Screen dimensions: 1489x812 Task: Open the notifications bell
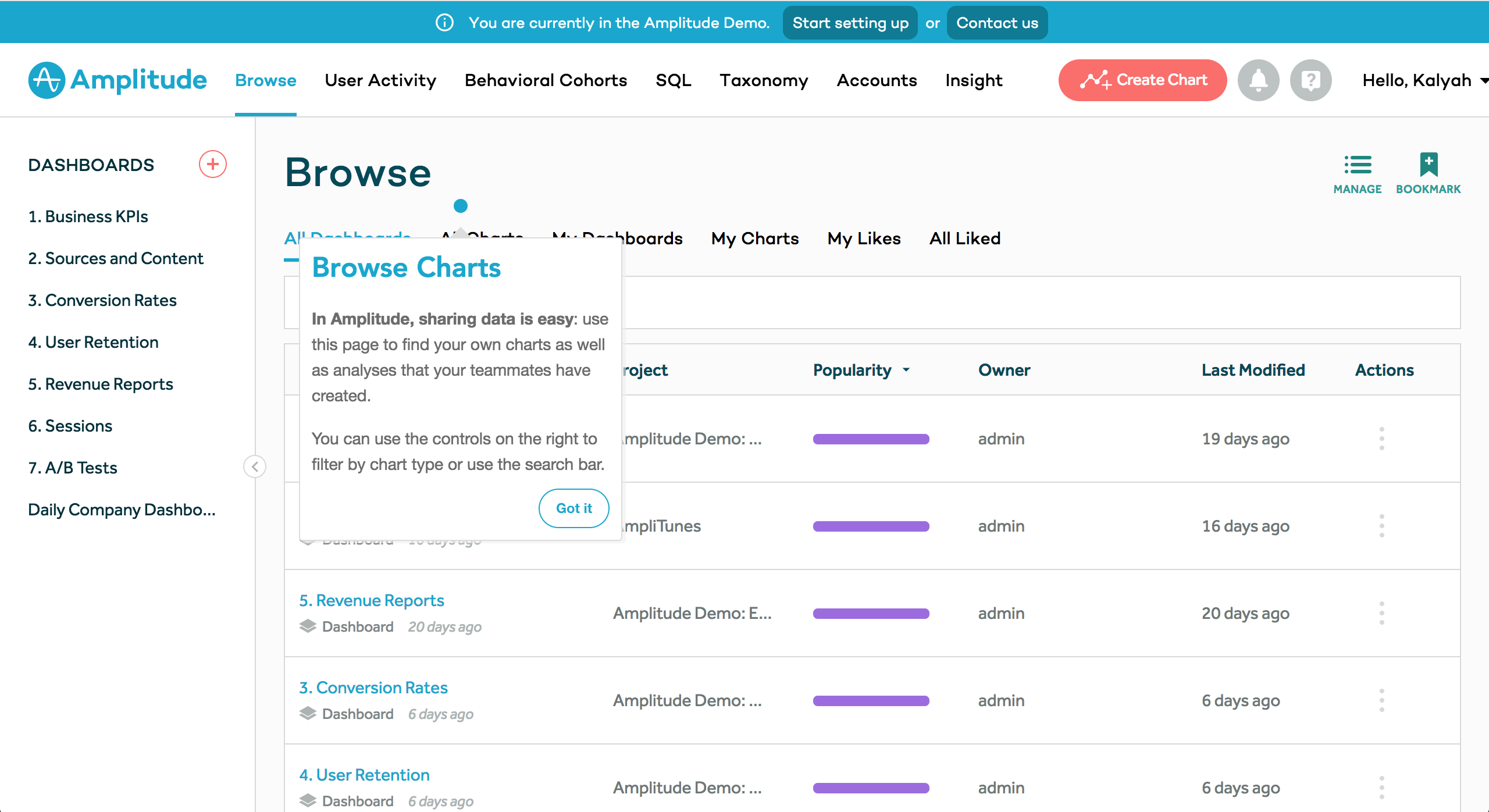1258,80
